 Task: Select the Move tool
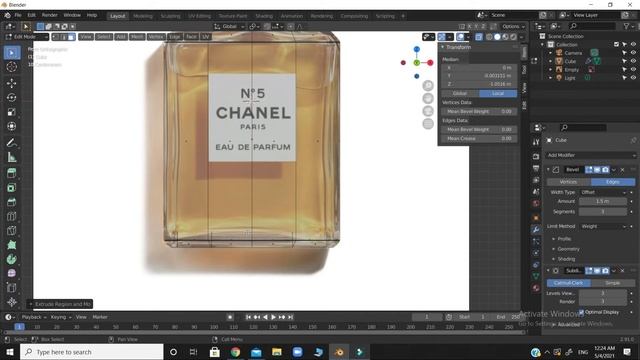[12, 83]
